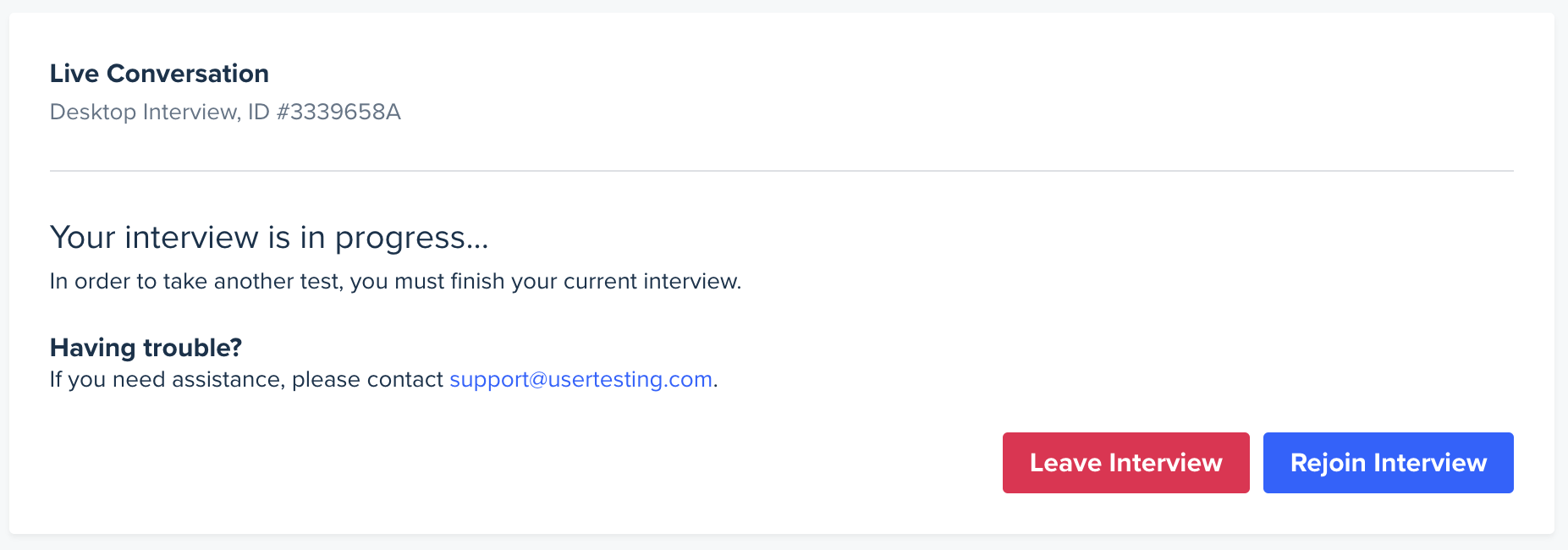Click the word 'progress...' in the status heading
This screenshot has height=550, width=1568.
pos(412,239)
